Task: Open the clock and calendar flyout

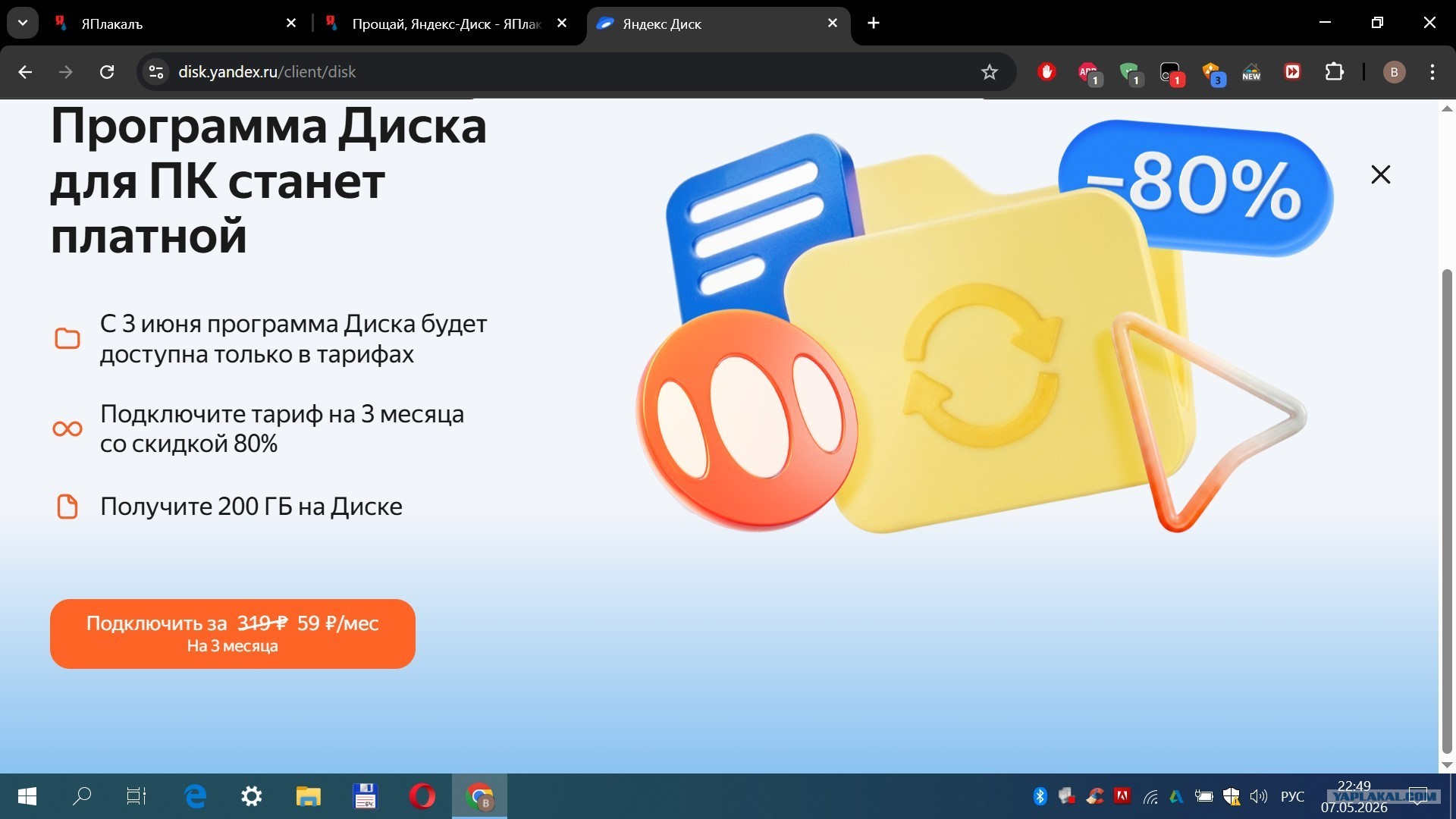Action: [x=1354, y=796]
